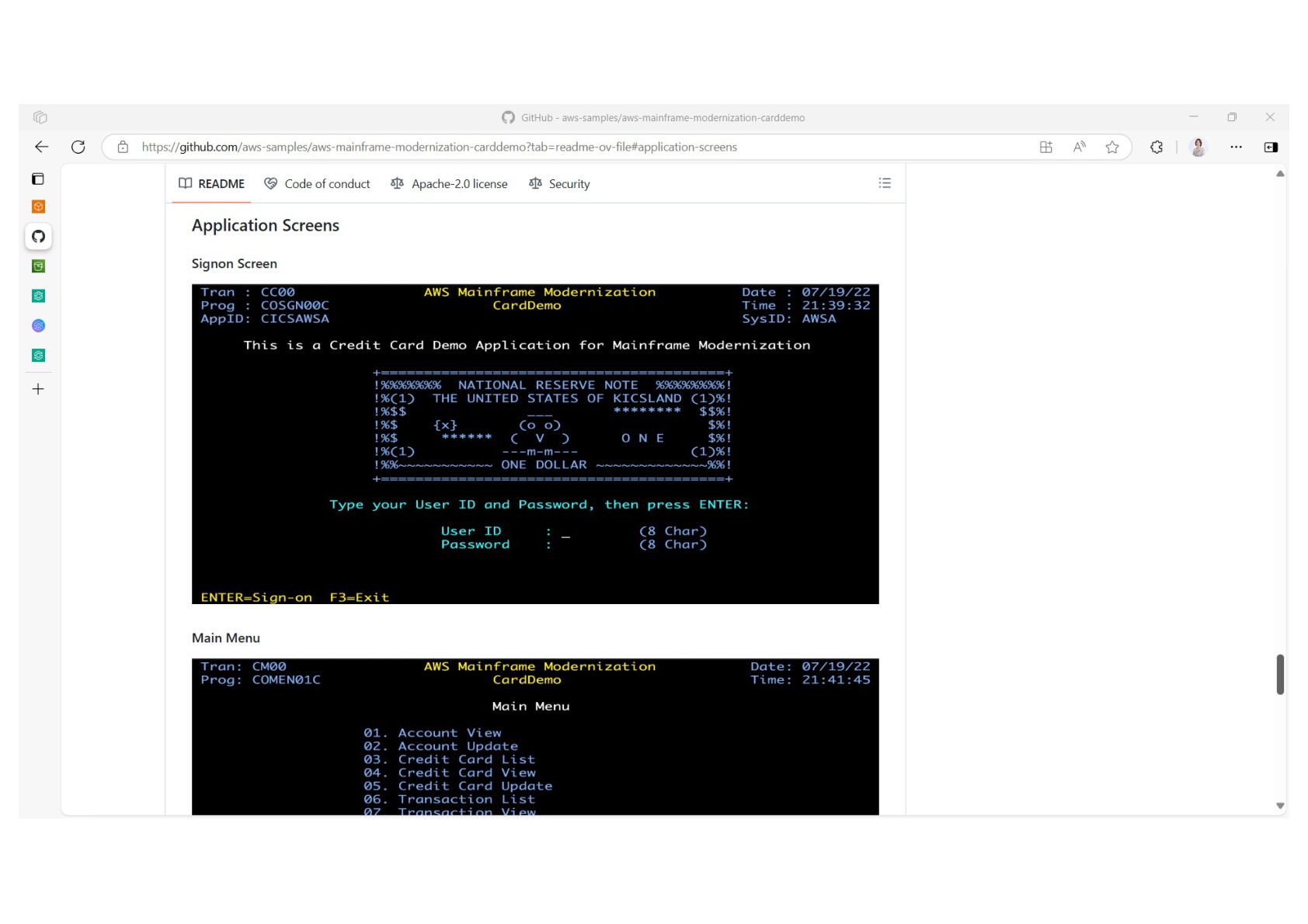
Task: Open README outline table of contents
Action: [885, 183]
